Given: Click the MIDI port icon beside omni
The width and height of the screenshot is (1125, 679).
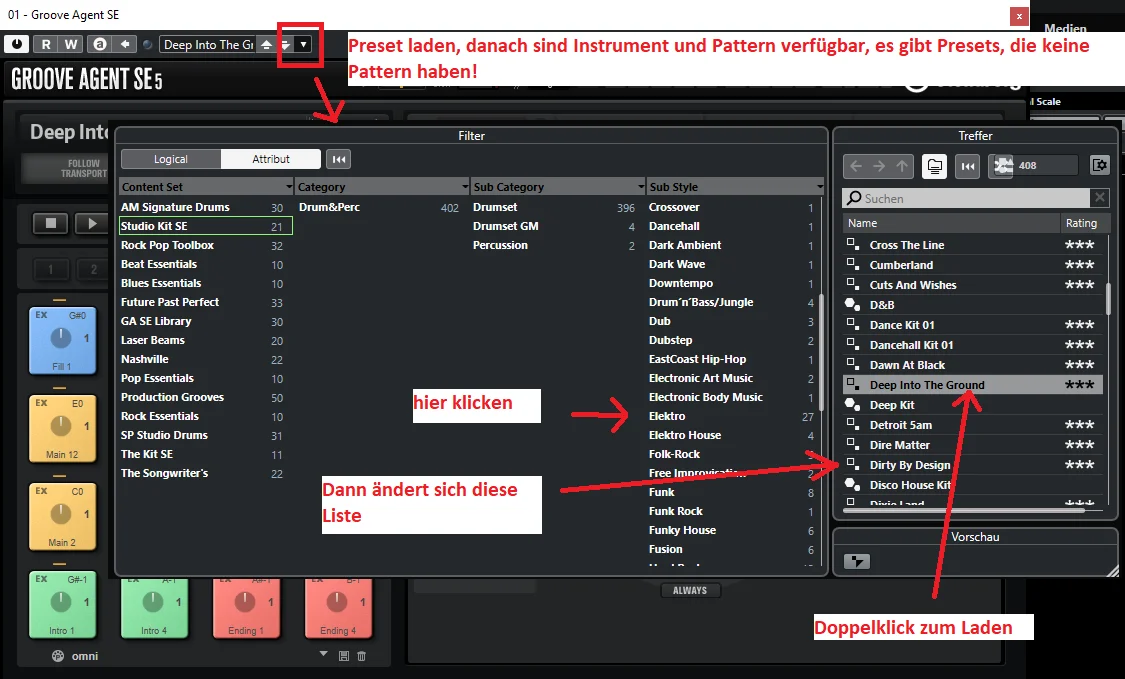Looking at the screenshot, I should [58, 655].
